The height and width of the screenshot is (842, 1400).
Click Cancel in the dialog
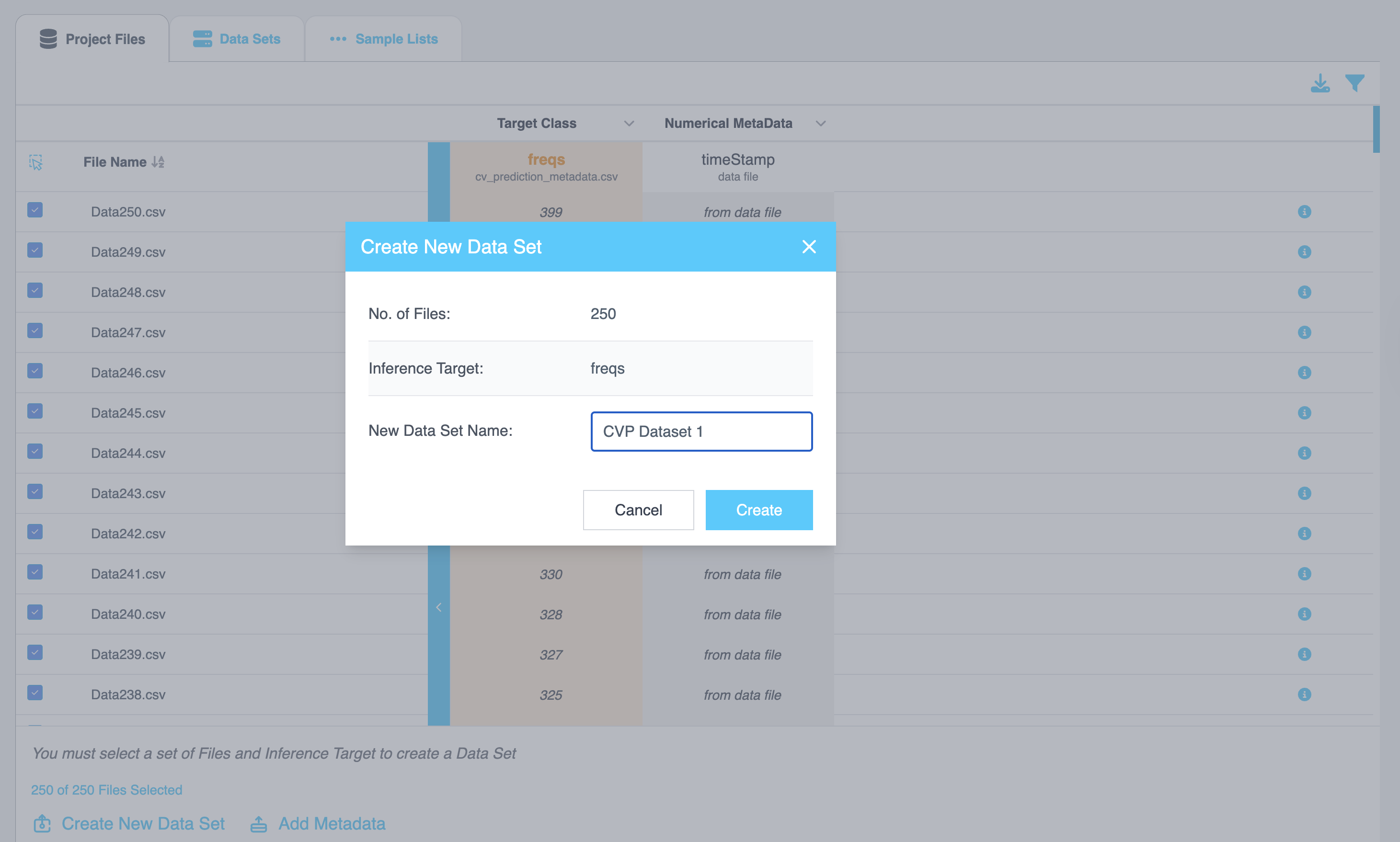click(x=638, y=510)
